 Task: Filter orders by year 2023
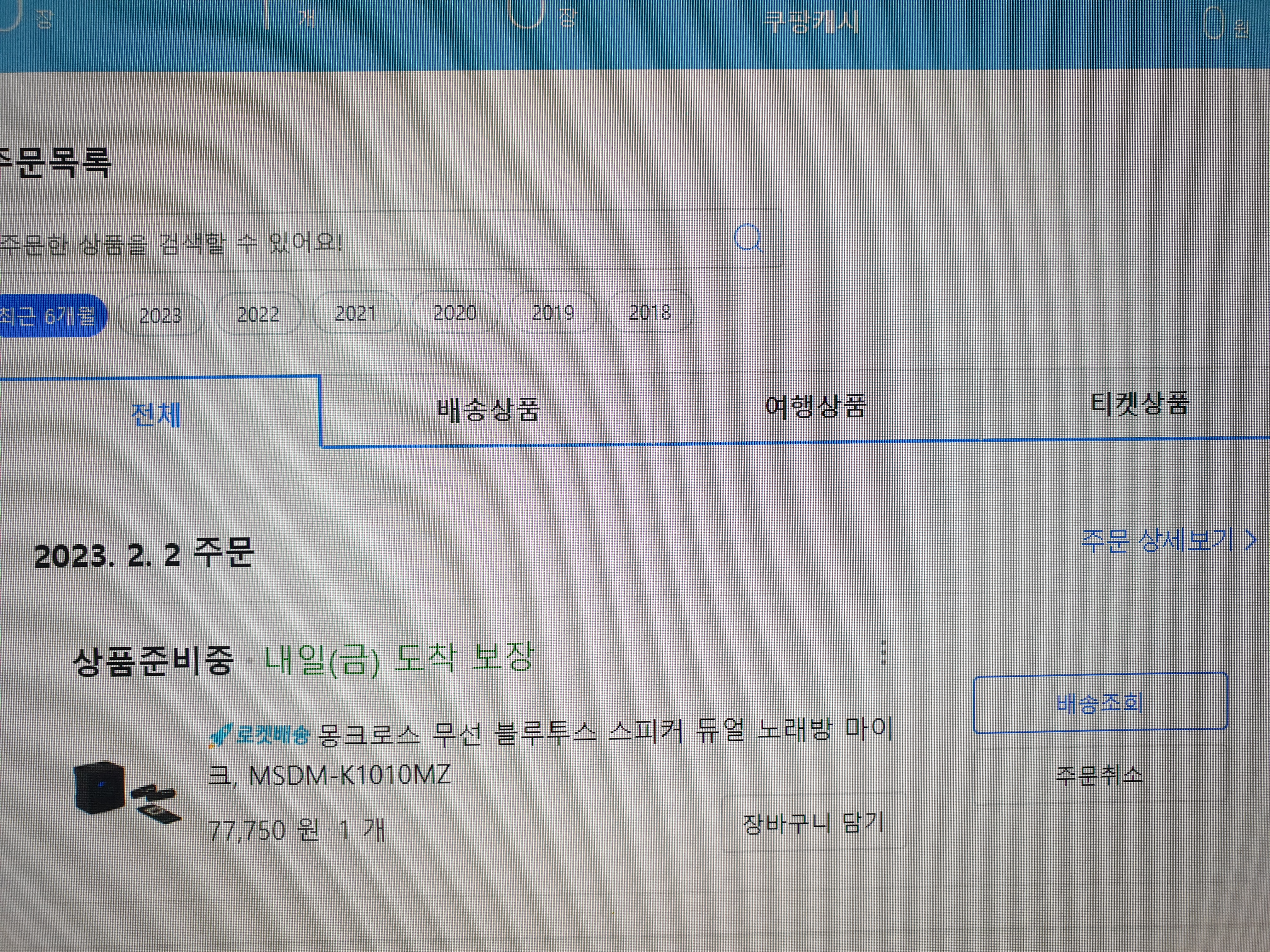[161, 315]
